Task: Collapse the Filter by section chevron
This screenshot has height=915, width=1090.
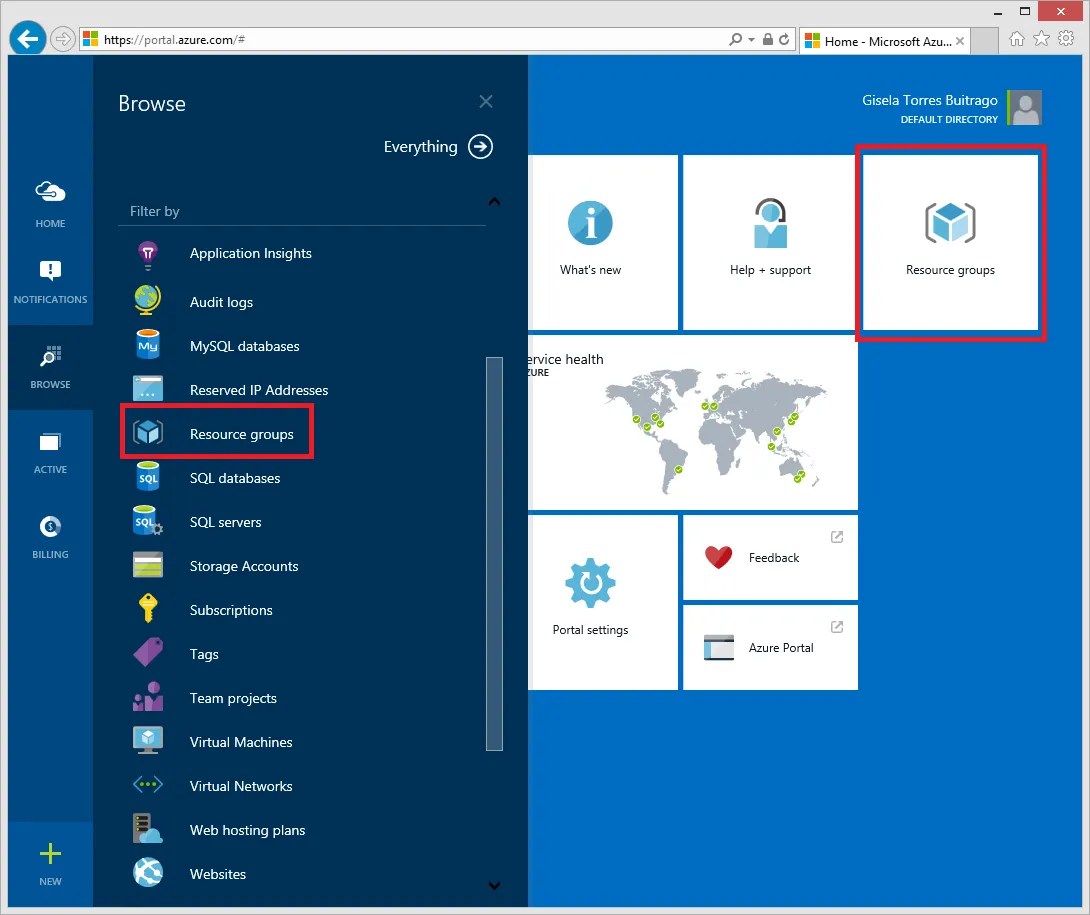Action: click(x=494, y=201)
